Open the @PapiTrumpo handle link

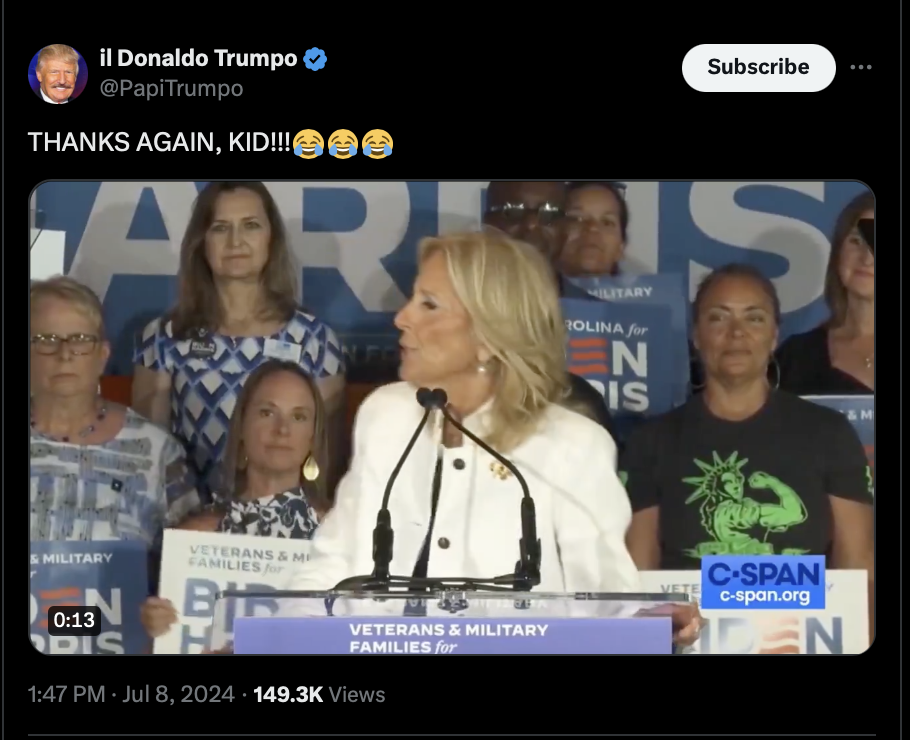[171, 89]
